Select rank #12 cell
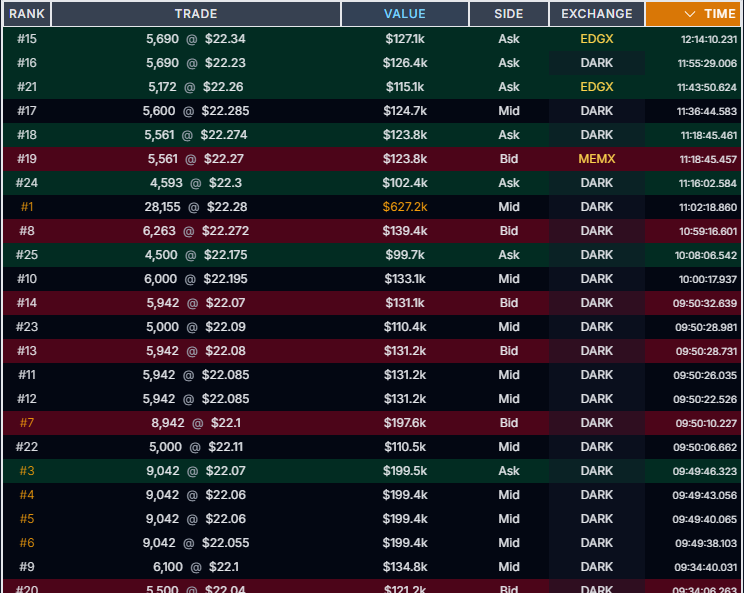 click(x=27, y=399)
